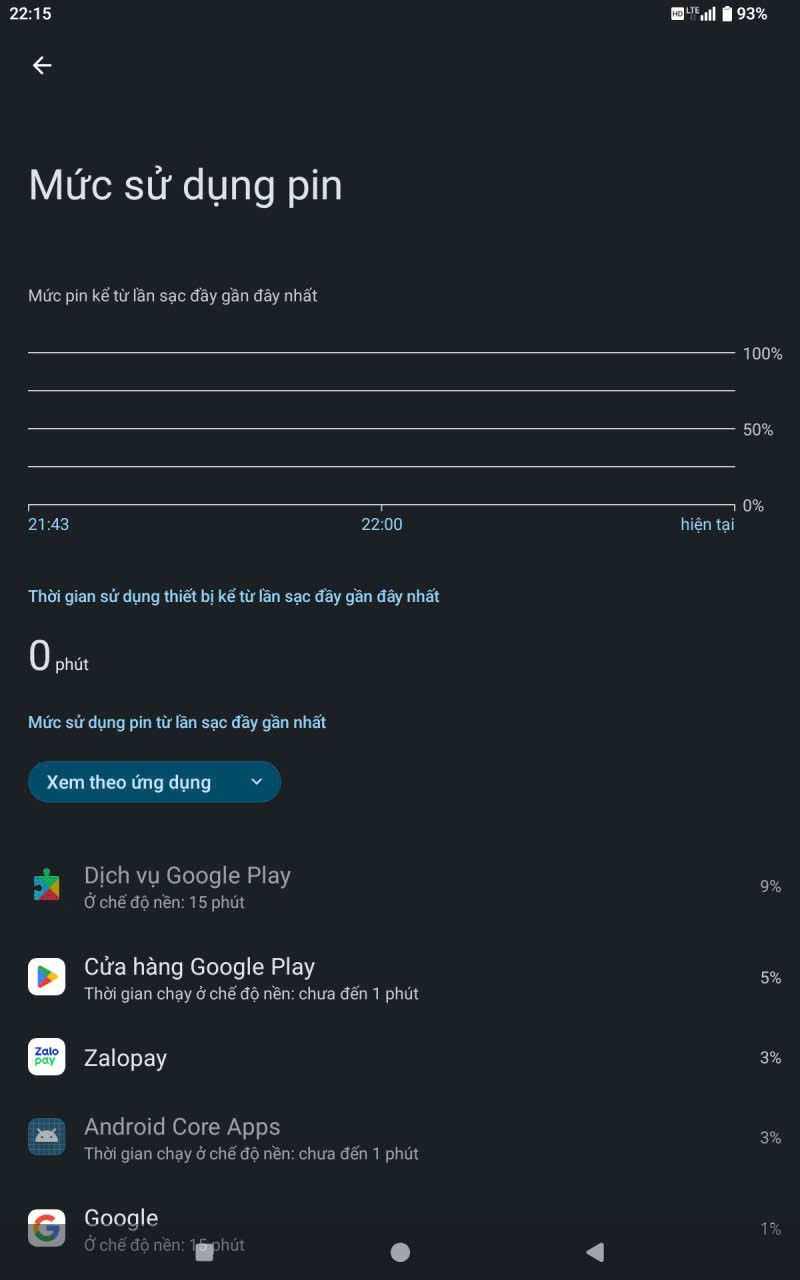Tap the Google Play Store icon
This screenshot has width=800, height=1280.
tap(46, 977)
